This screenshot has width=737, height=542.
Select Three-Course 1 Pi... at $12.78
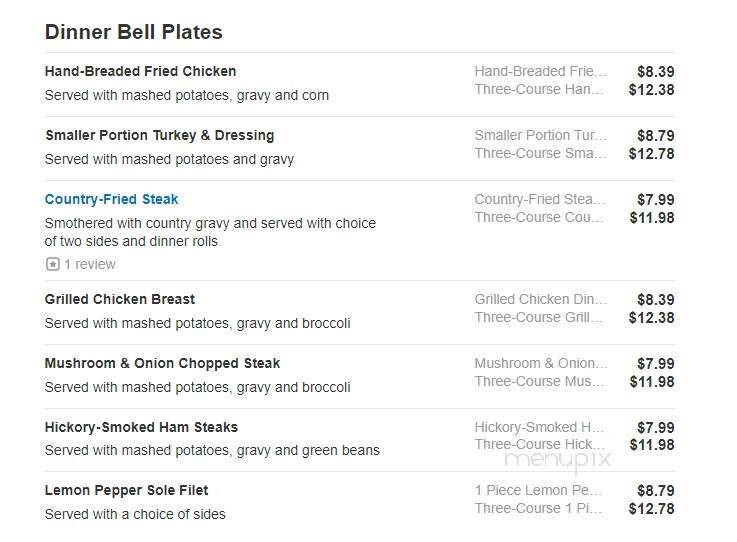(538, 509)
